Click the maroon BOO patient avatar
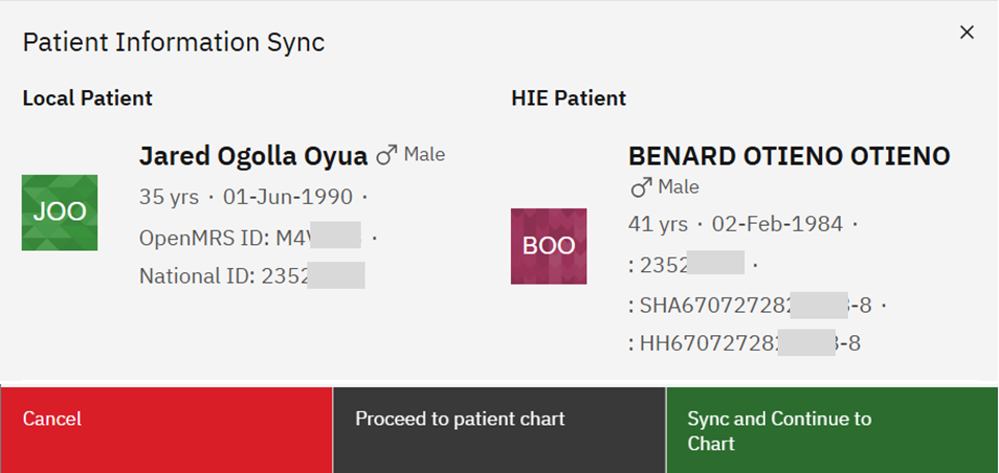This screenshot has height=473, width=999. [549, 246]
